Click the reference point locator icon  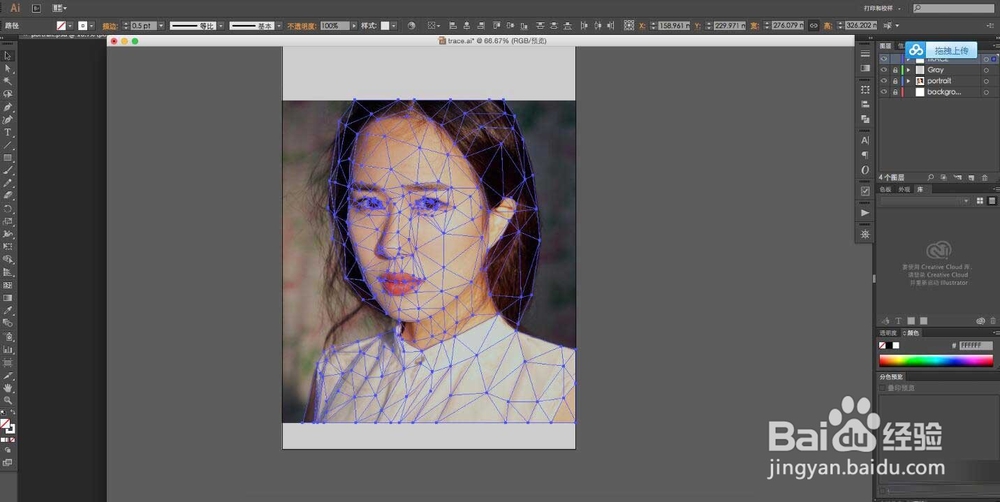coord(629,26)
